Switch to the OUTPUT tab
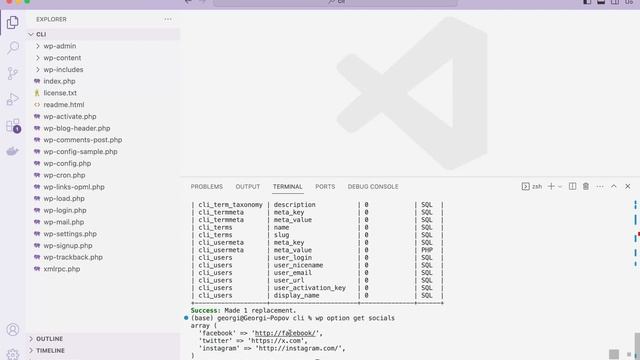This screenshot has width=640, height=360. click(248, 187)
